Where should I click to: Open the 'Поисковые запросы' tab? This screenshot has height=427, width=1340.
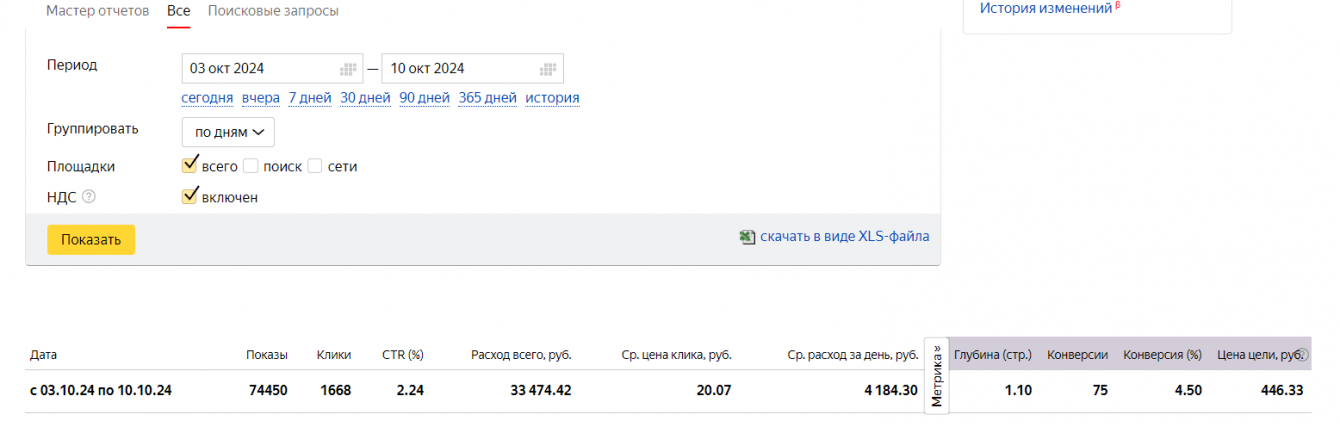tap(273, 11)
